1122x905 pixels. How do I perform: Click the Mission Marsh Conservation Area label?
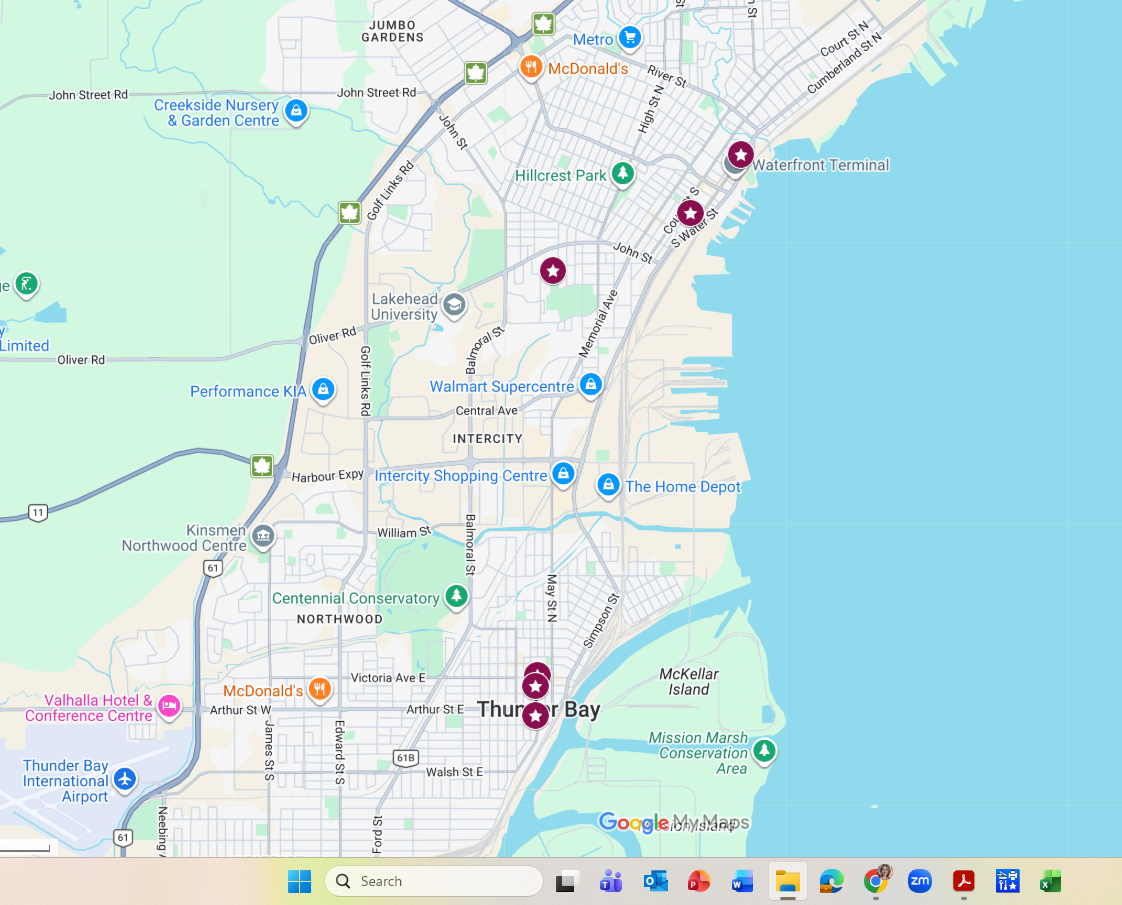point(698,753)
